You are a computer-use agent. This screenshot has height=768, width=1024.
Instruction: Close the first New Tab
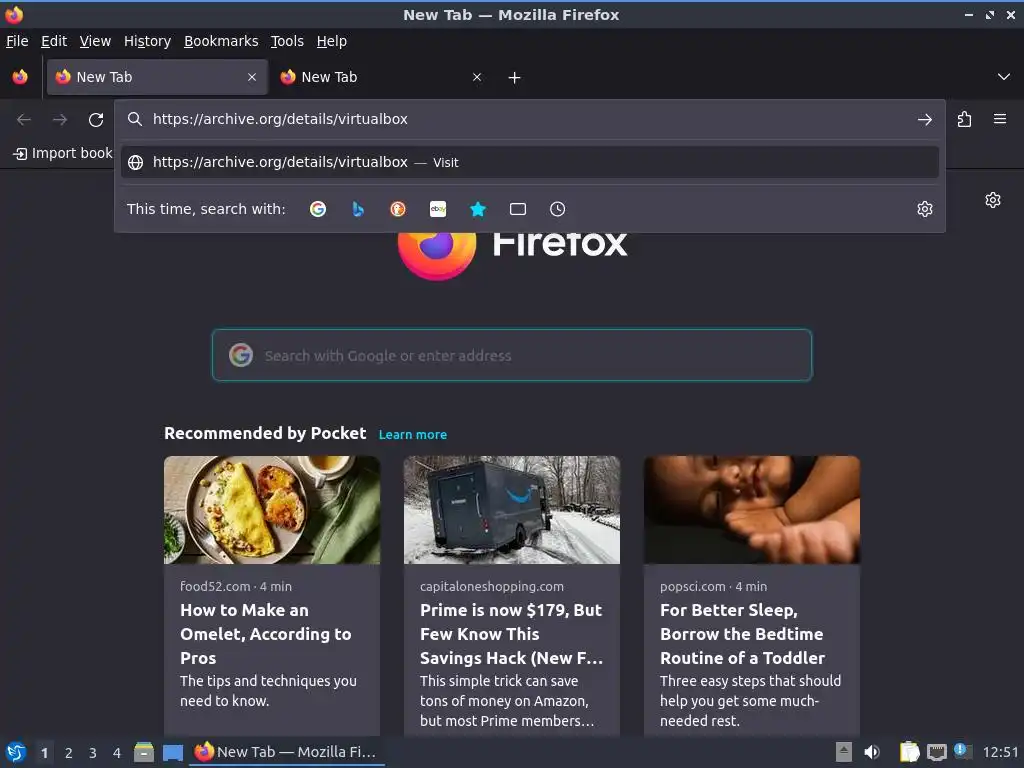point(252,77)
